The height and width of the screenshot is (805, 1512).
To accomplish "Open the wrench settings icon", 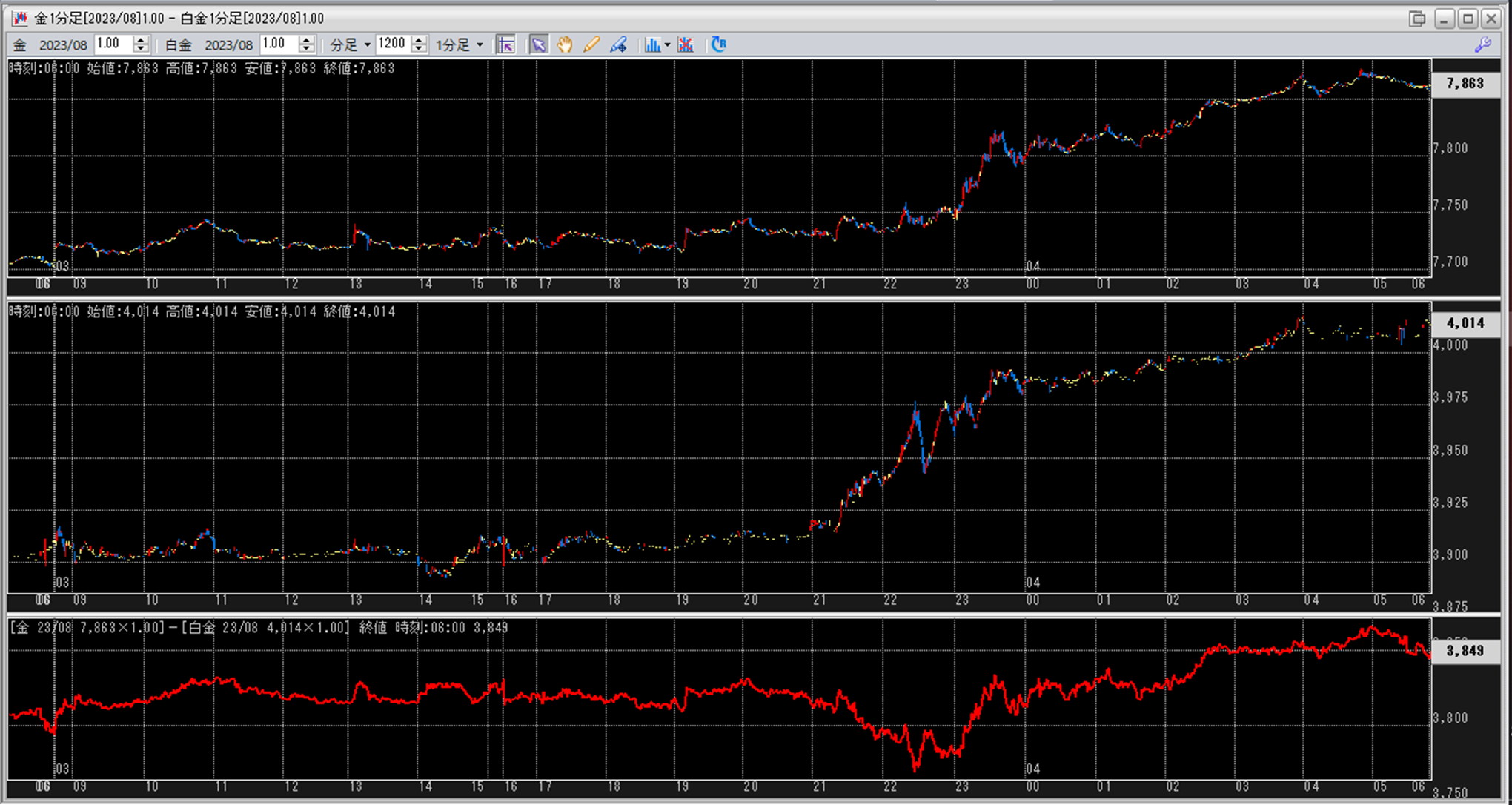I will tap(1482, 44).
